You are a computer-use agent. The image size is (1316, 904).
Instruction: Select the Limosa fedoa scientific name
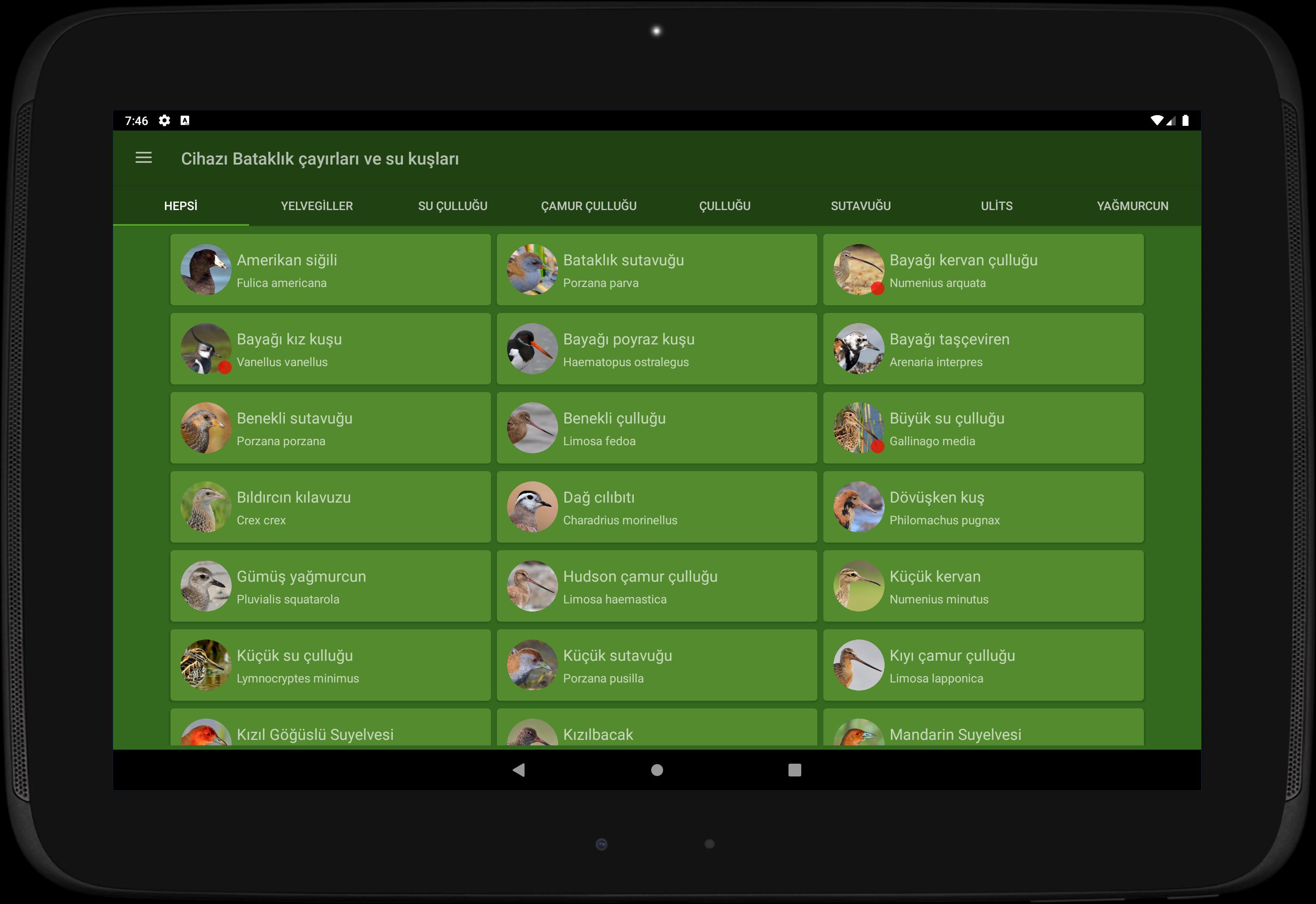(599, 441)
